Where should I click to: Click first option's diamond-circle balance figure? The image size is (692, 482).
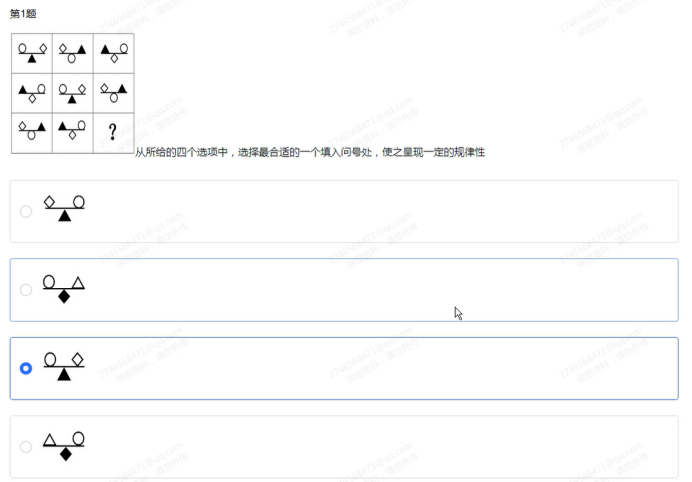point(64,208)
